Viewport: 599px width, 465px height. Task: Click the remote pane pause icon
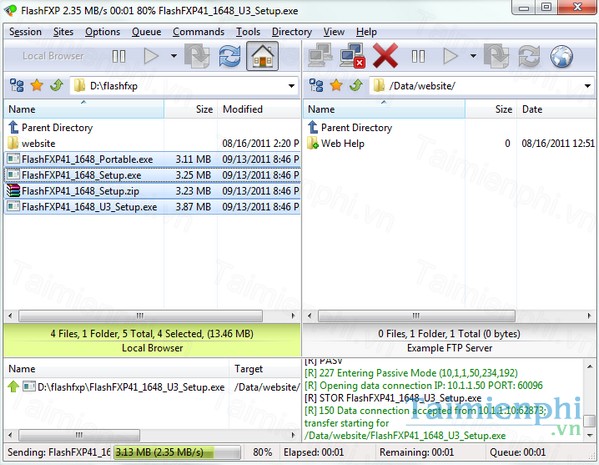coord(418,57)
